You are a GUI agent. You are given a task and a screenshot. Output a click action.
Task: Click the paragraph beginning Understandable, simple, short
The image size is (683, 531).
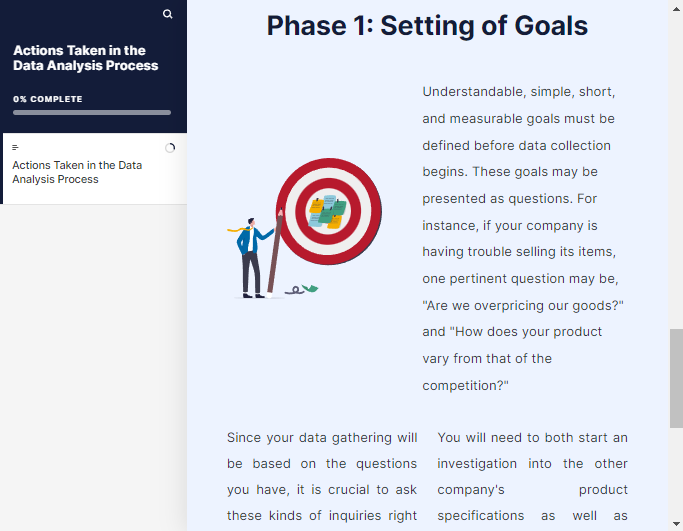click(523, 238)
